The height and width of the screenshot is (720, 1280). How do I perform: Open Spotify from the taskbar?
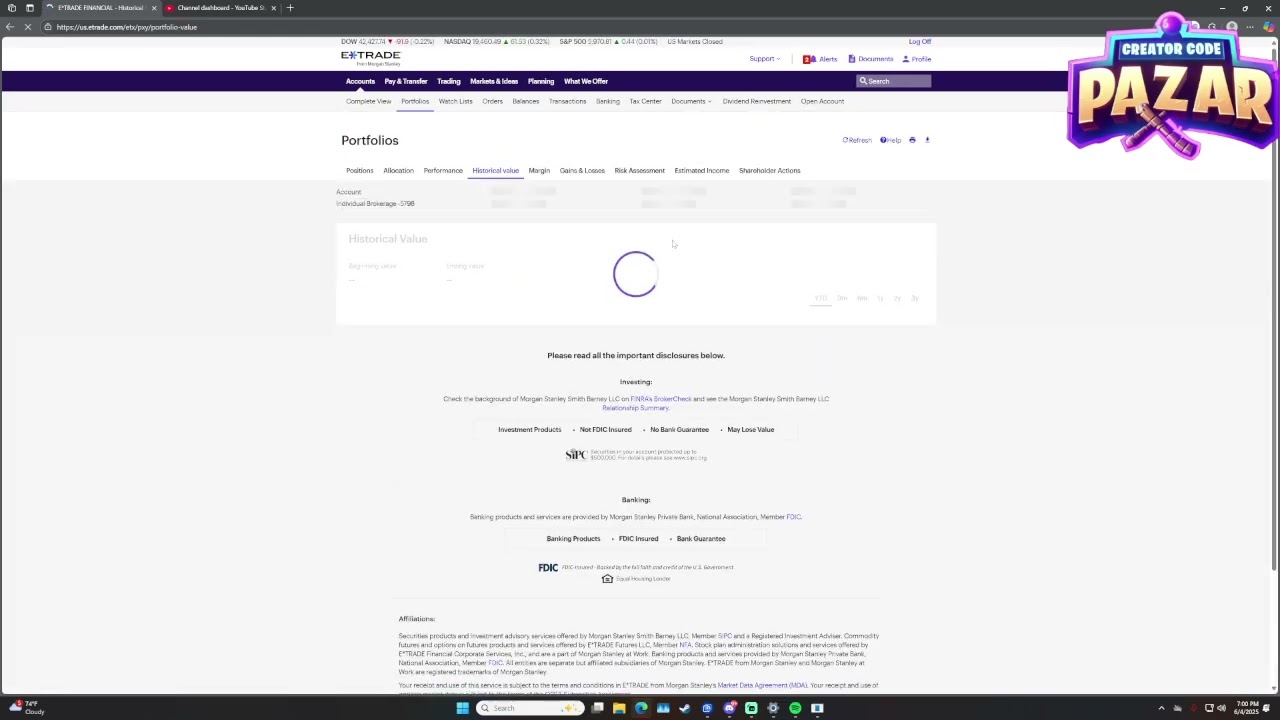tap(795, 708)
